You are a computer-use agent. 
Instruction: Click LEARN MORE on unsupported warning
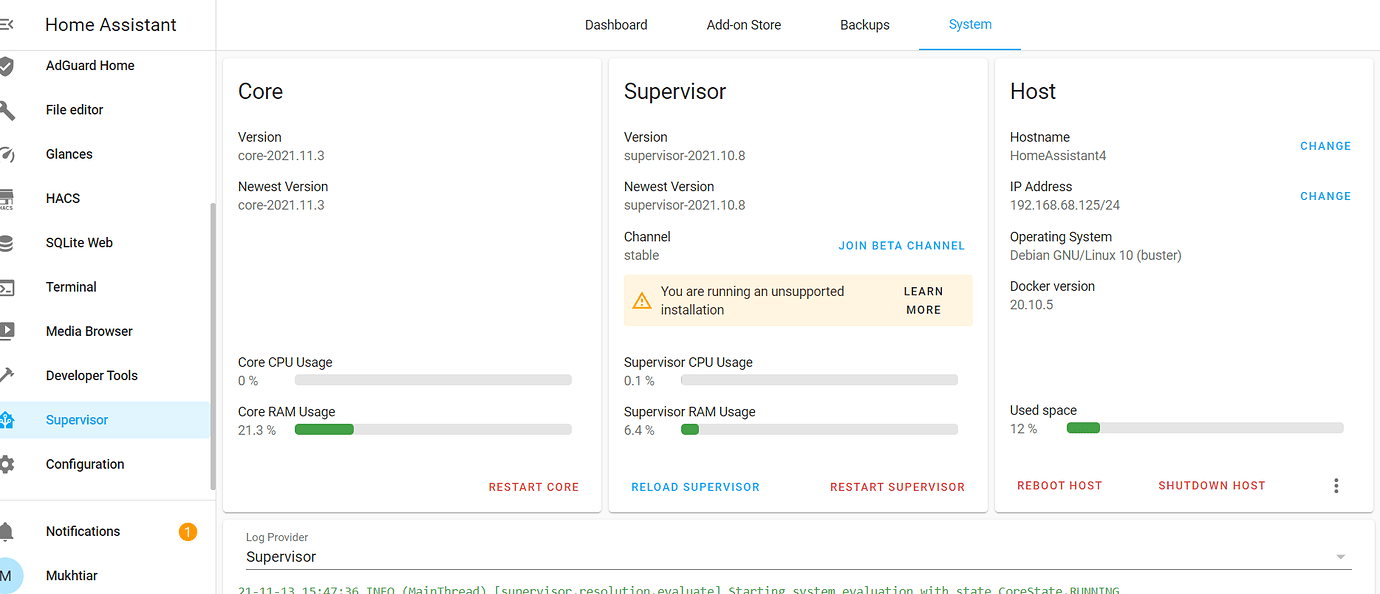coord(923,301)
